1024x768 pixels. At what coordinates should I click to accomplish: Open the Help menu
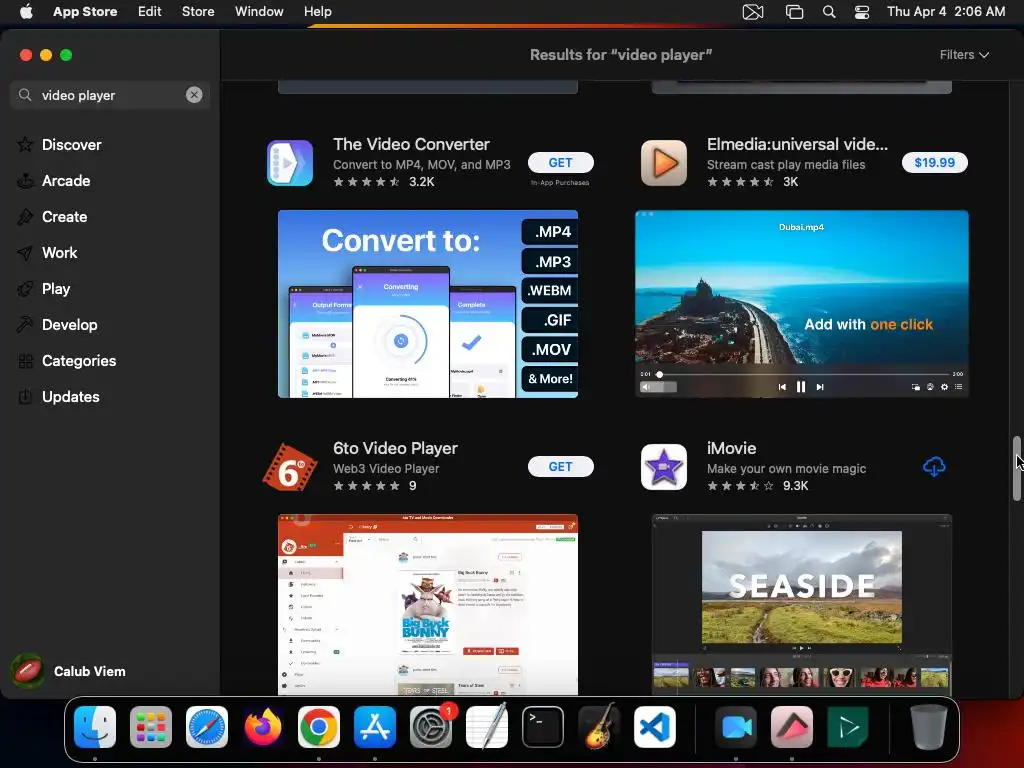point(317,12)
